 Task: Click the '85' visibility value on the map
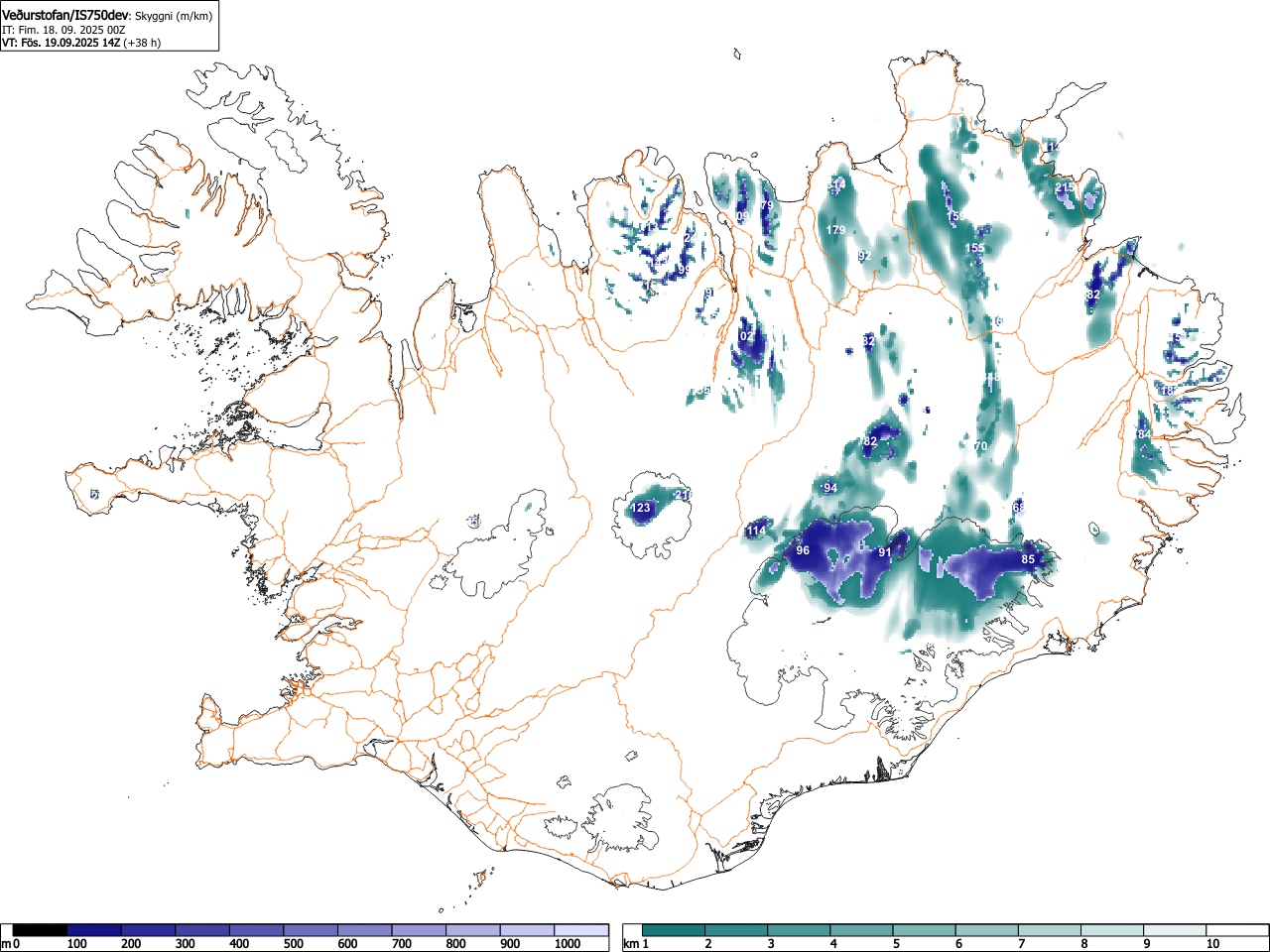[x=1028, y=559]
